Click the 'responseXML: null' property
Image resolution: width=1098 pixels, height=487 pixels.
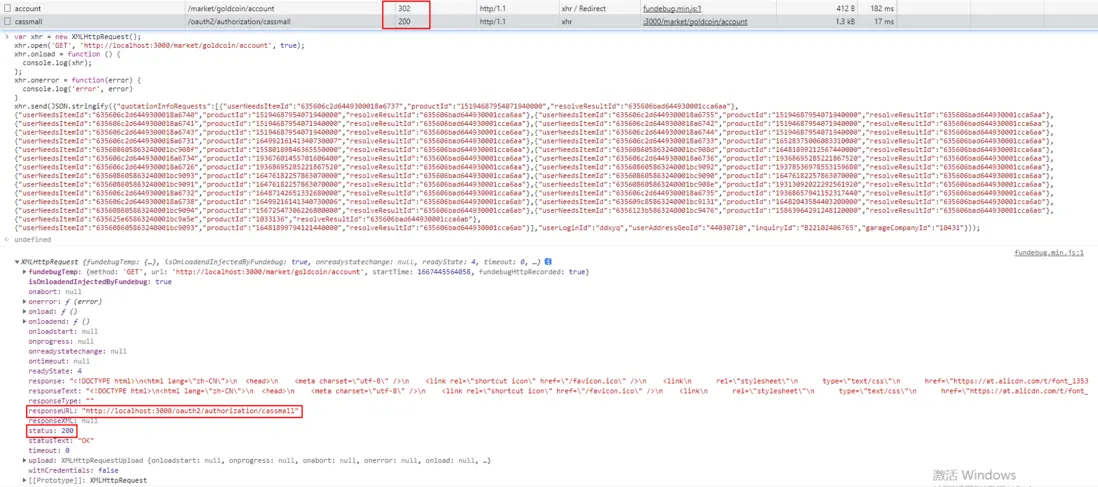pos(62,420)
